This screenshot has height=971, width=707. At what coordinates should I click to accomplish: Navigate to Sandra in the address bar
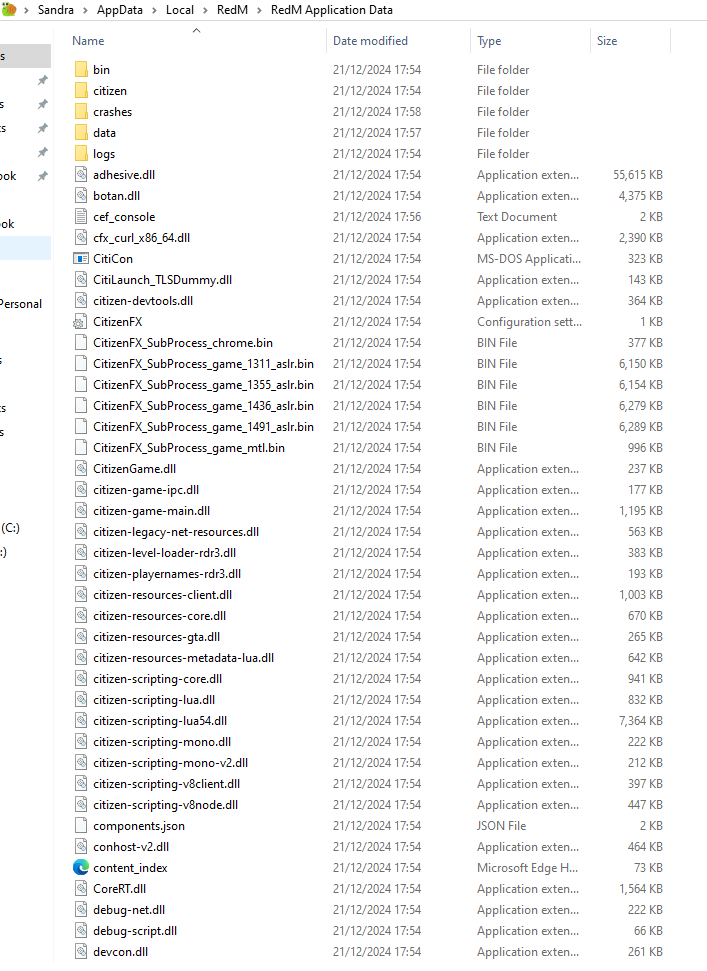coord(56,10)
